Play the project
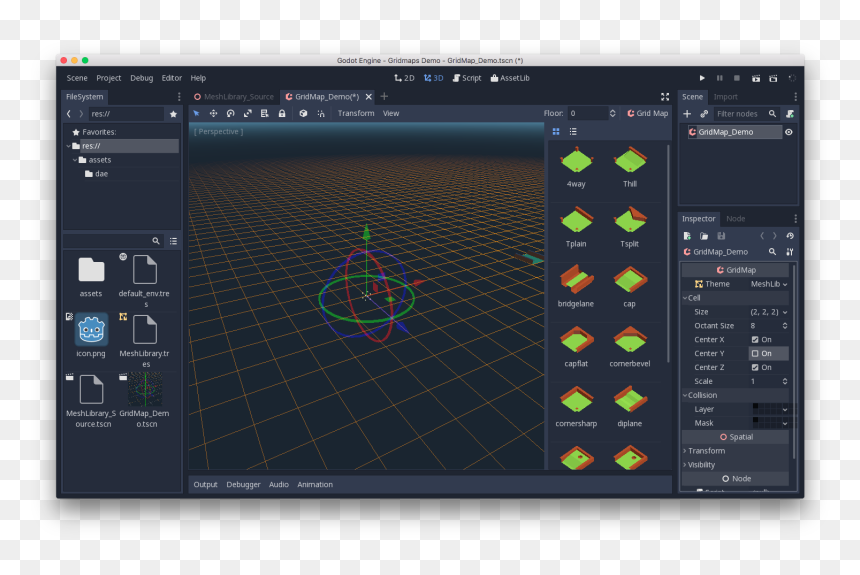The height and width of the screenshot is (575, 860). pos(702,78)
